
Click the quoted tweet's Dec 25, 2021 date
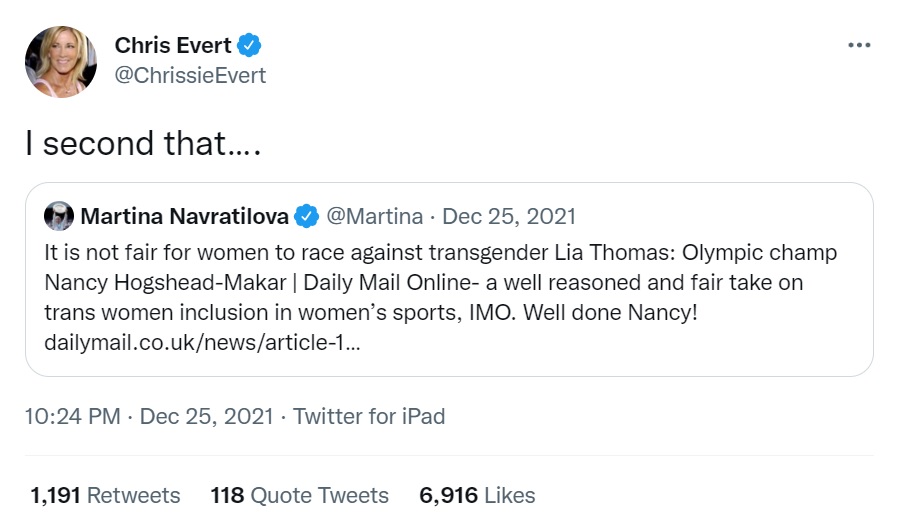[x=509, y=216]
